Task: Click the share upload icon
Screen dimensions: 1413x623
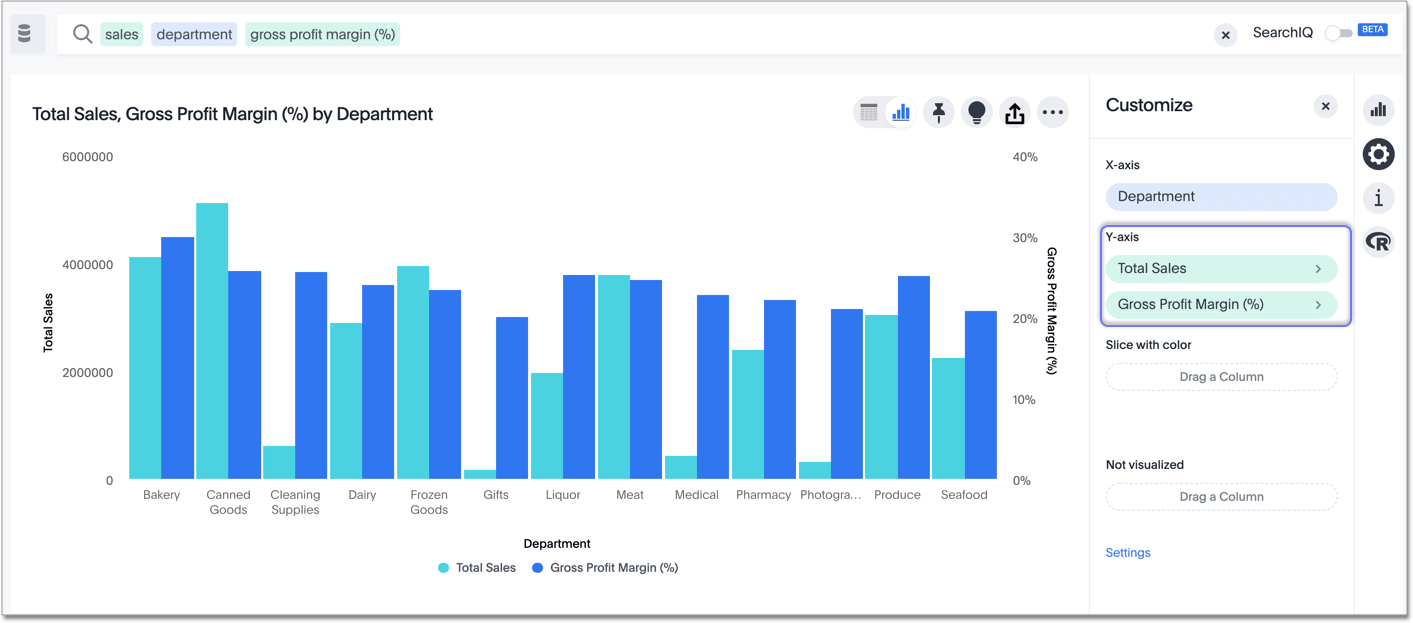Action: [1014, 113]
